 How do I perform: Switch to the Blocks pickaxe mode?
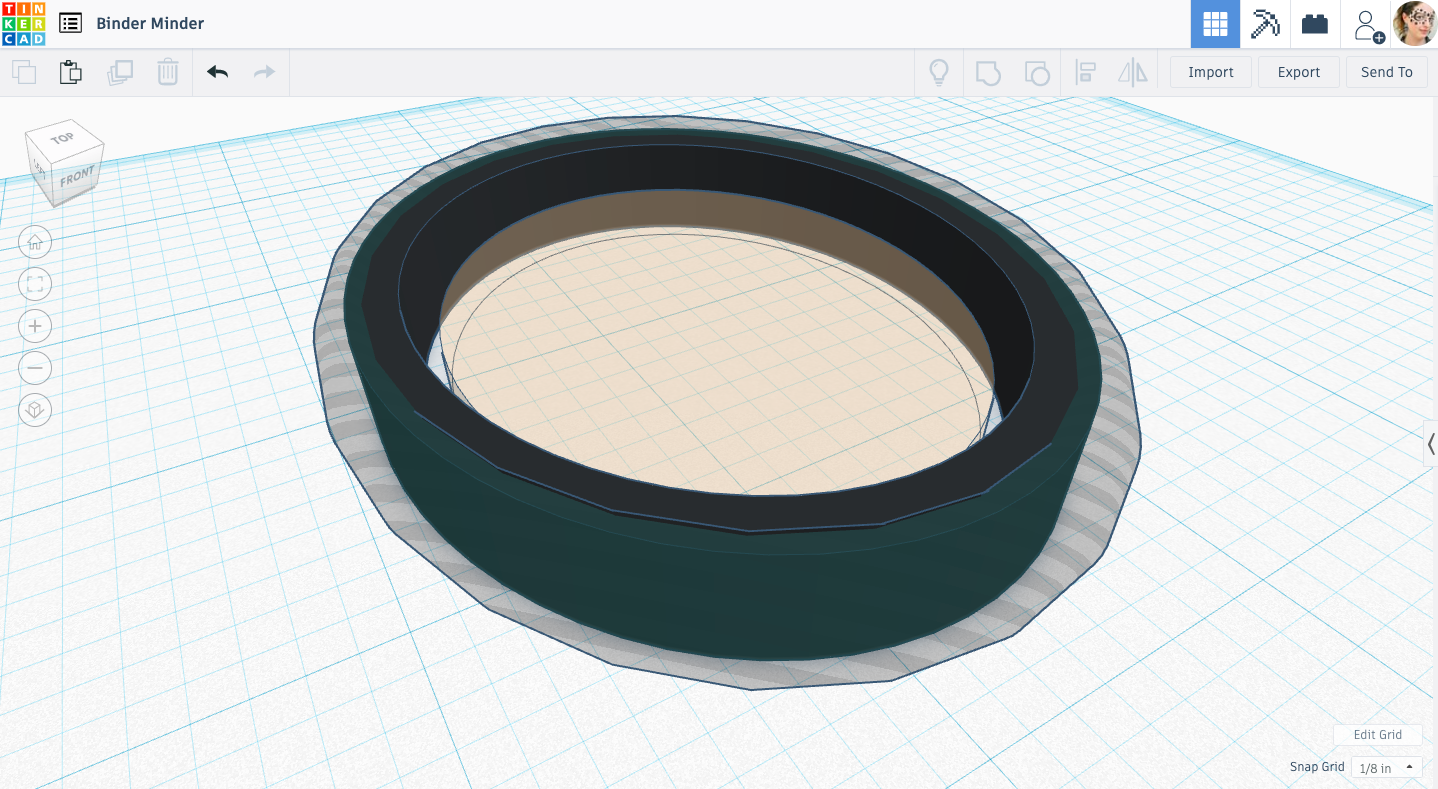[x=1265, y=24]
